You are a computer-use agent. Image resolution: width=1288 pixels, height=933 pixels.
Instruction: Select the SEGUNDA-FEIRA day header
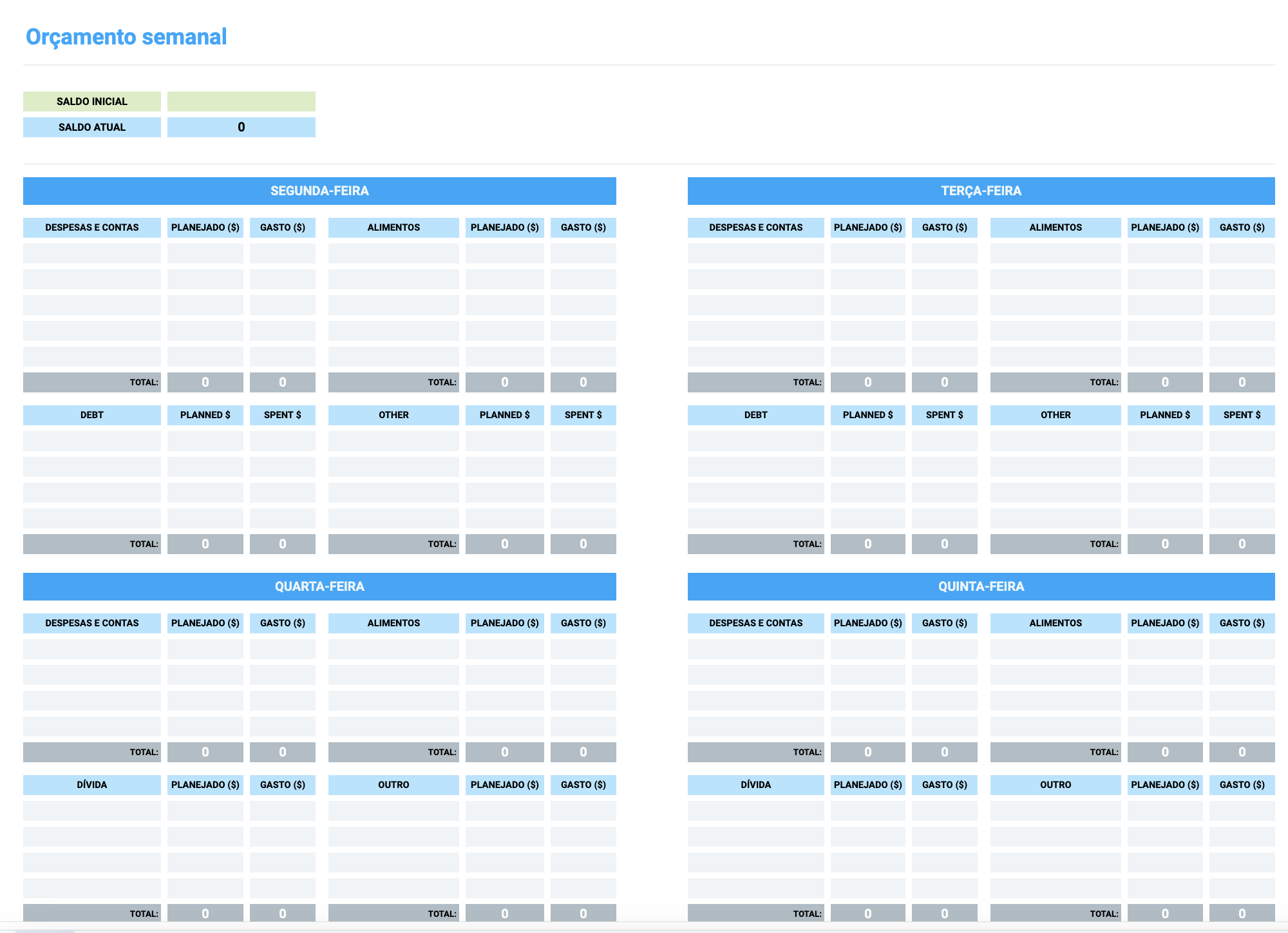click(x=319, y=191)
